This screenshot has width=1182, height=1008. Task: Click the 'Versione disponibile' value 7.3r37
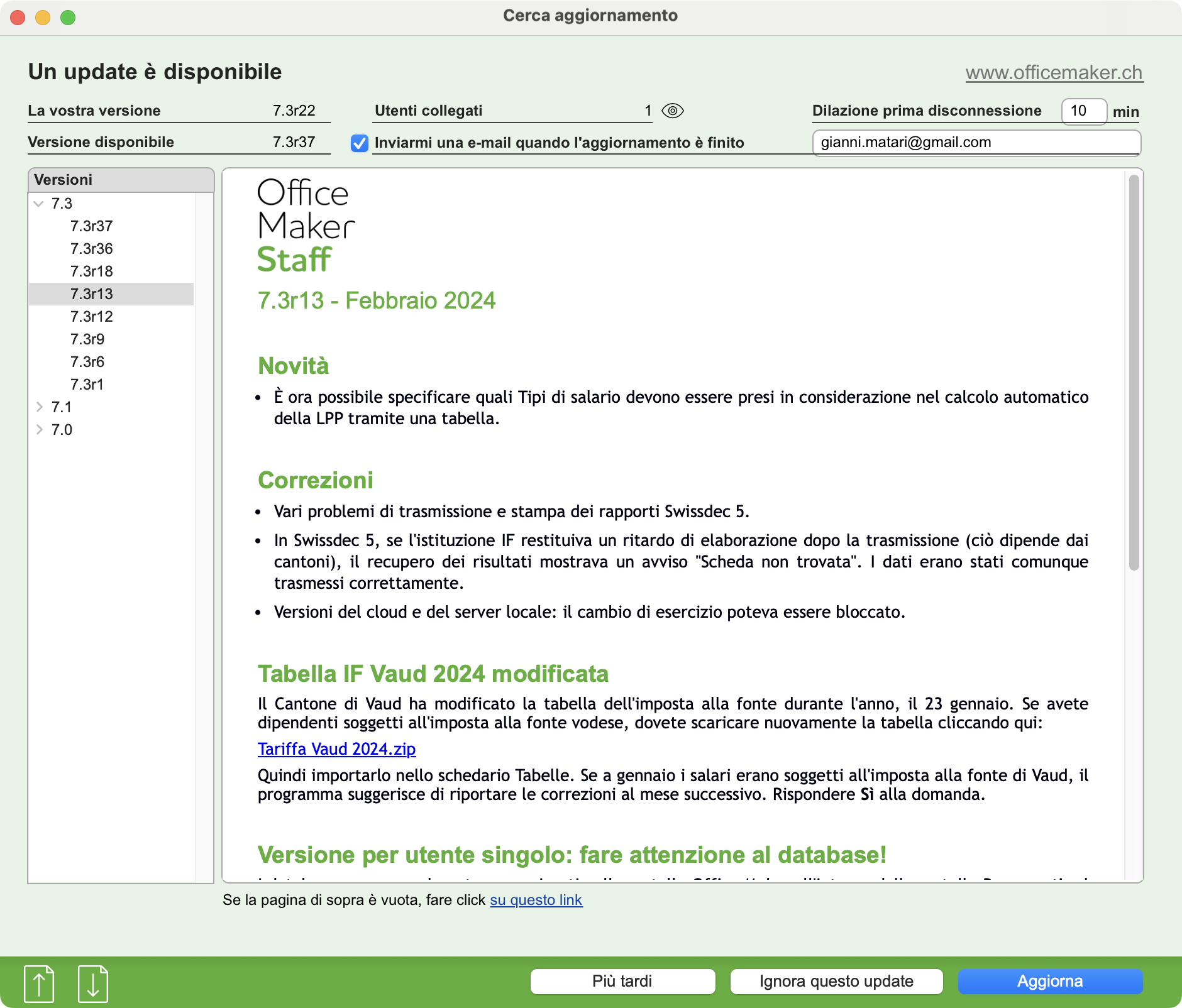pyautogui.click(x=294, y=142)
